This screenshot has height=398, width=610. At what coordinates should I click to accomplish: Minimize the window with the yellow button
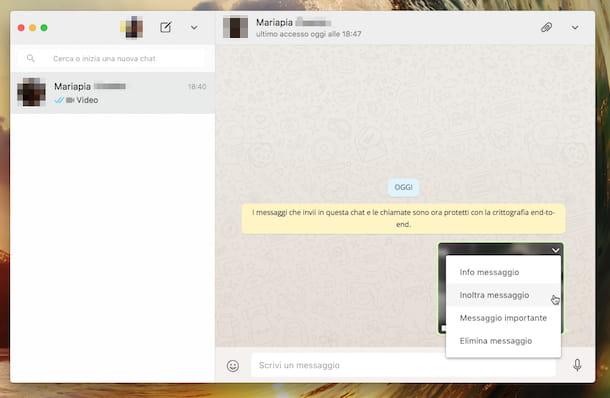(33, 28)
